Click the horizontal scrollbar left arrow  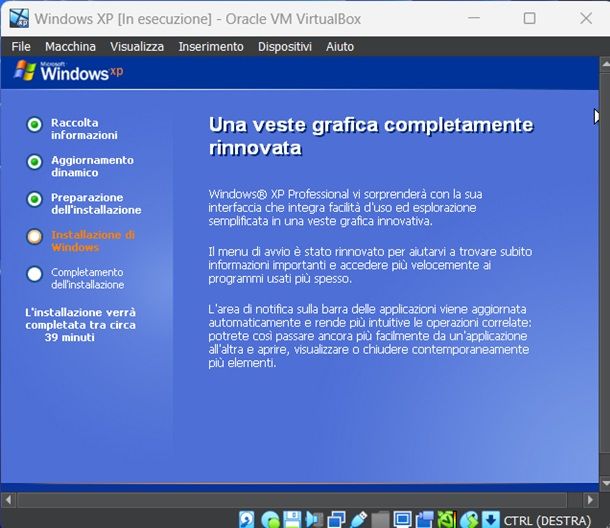(8, 499)
